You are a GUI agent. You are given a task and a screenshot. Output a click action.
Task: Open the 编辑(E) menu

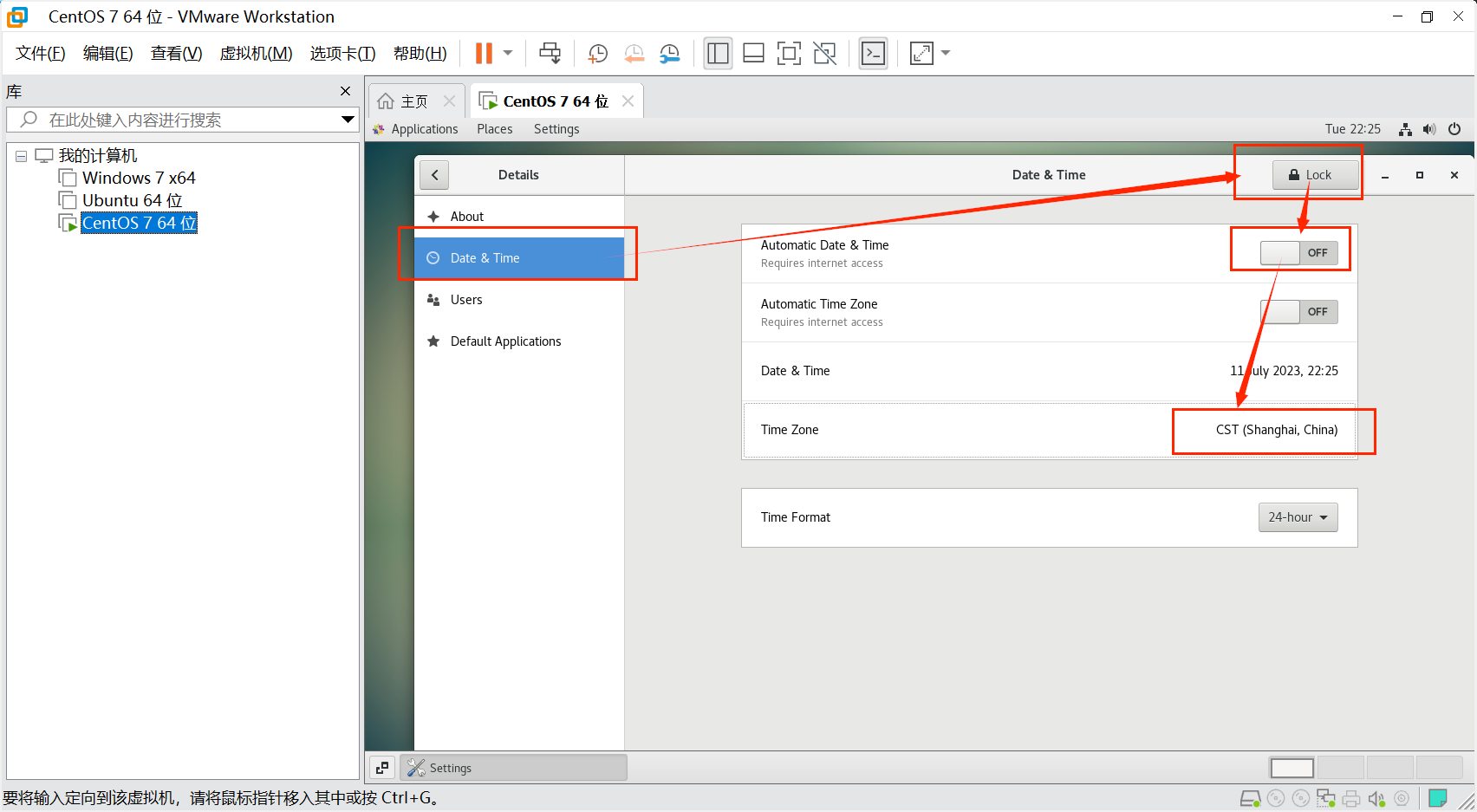[108, 54]
